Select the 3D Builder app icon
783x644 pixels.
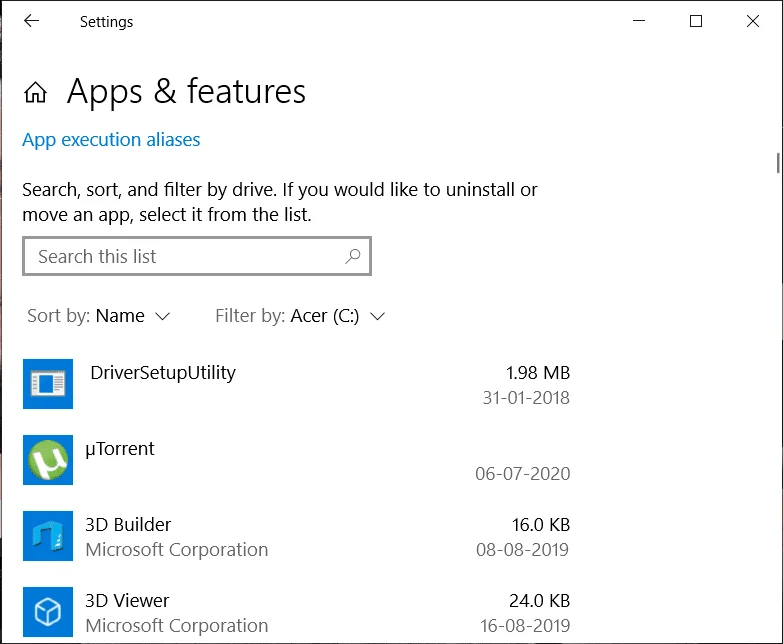coord(48,536)
